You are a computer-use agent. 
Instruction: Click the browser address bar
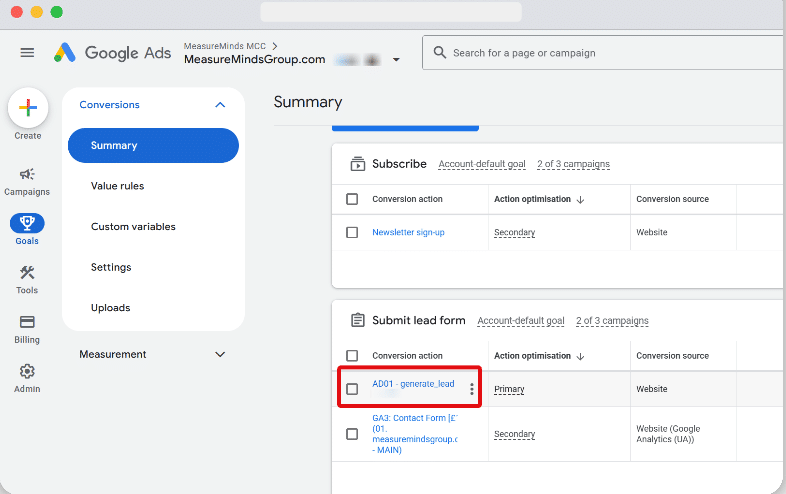391,12
